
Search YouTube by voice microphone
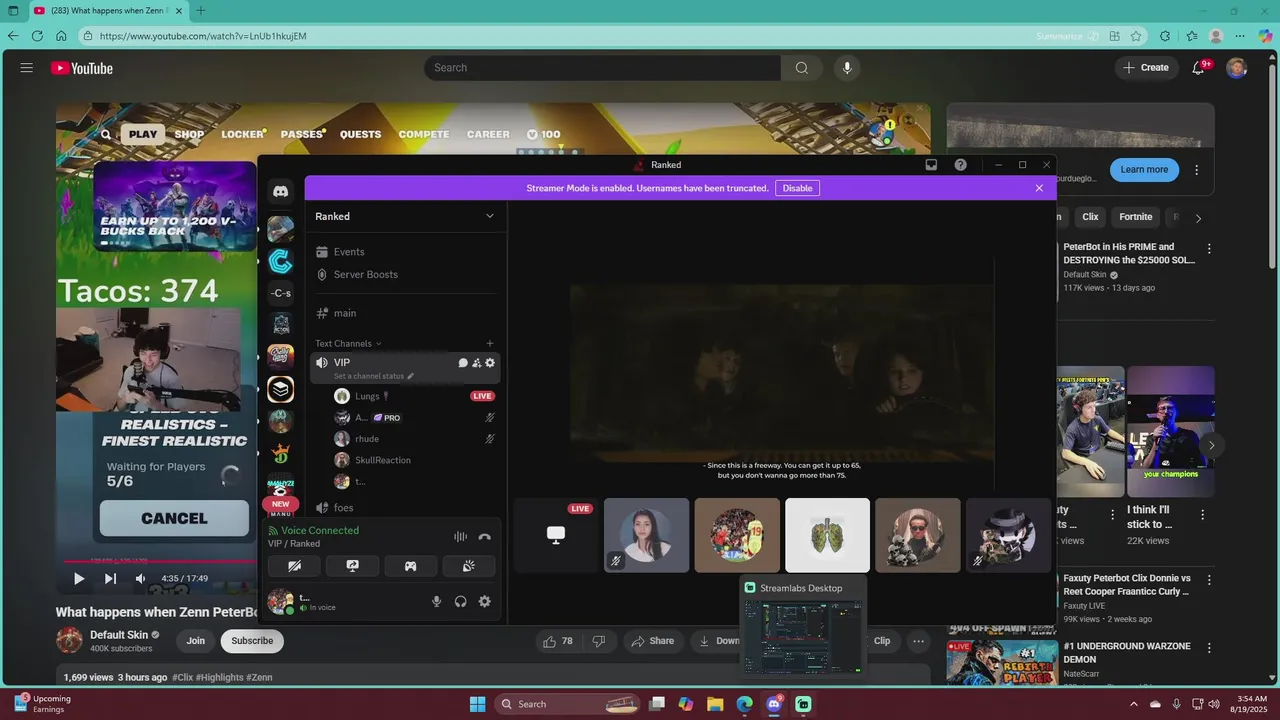click(x=847, y=68)
